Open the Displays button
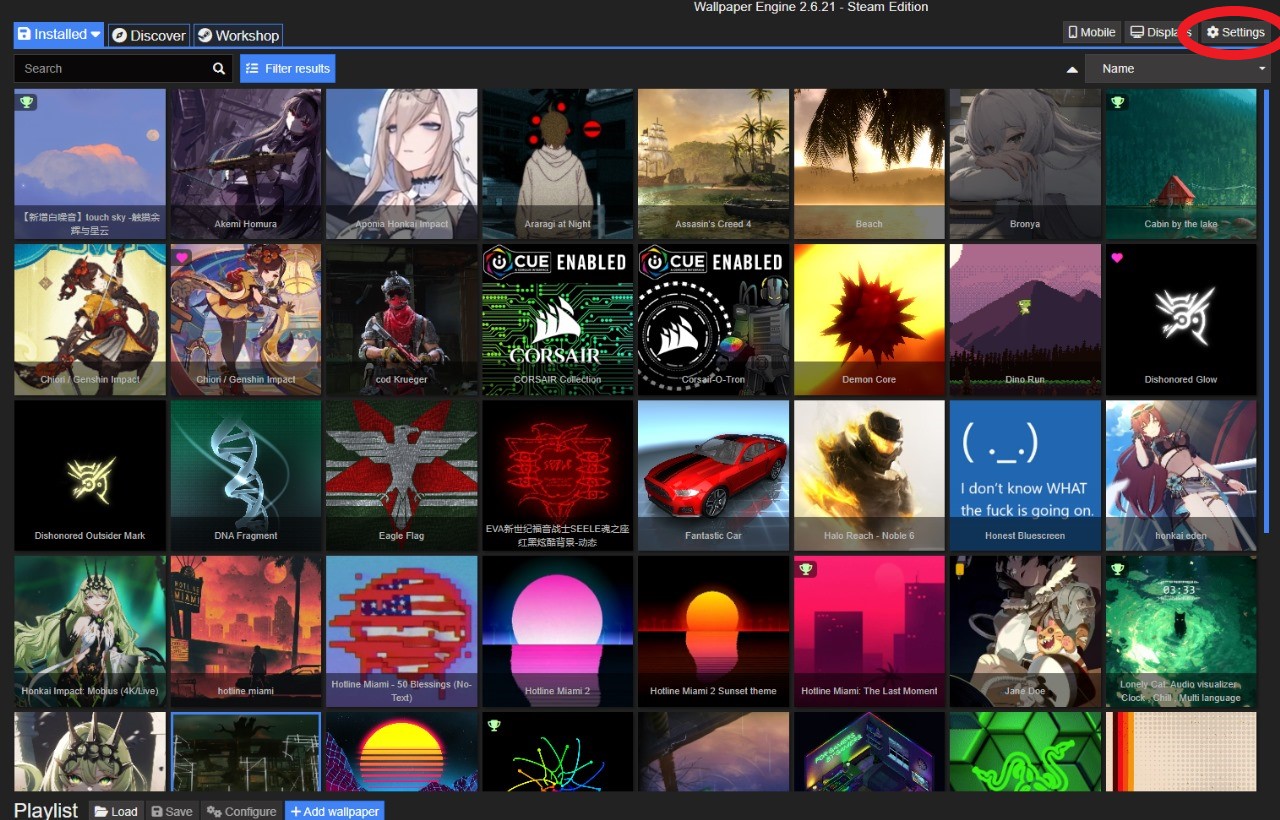This screenshot has height=820, width=1280. click(x=1161, y=32)
